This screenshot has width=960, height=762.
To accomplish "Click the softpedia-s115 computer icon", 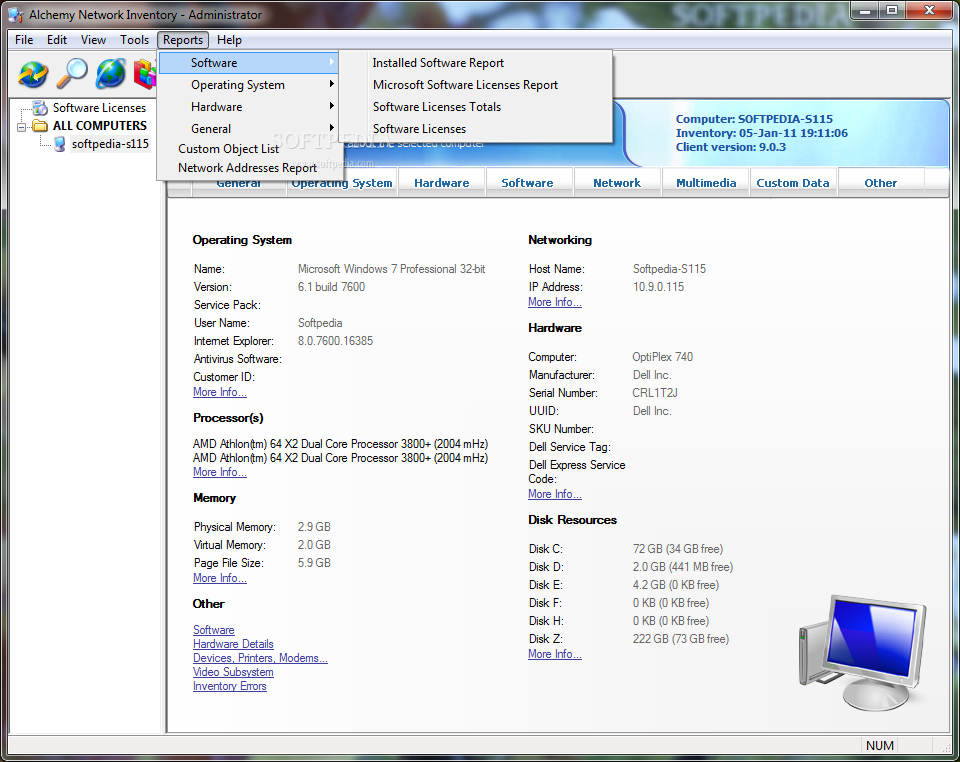I will click(x=59, y=144).
